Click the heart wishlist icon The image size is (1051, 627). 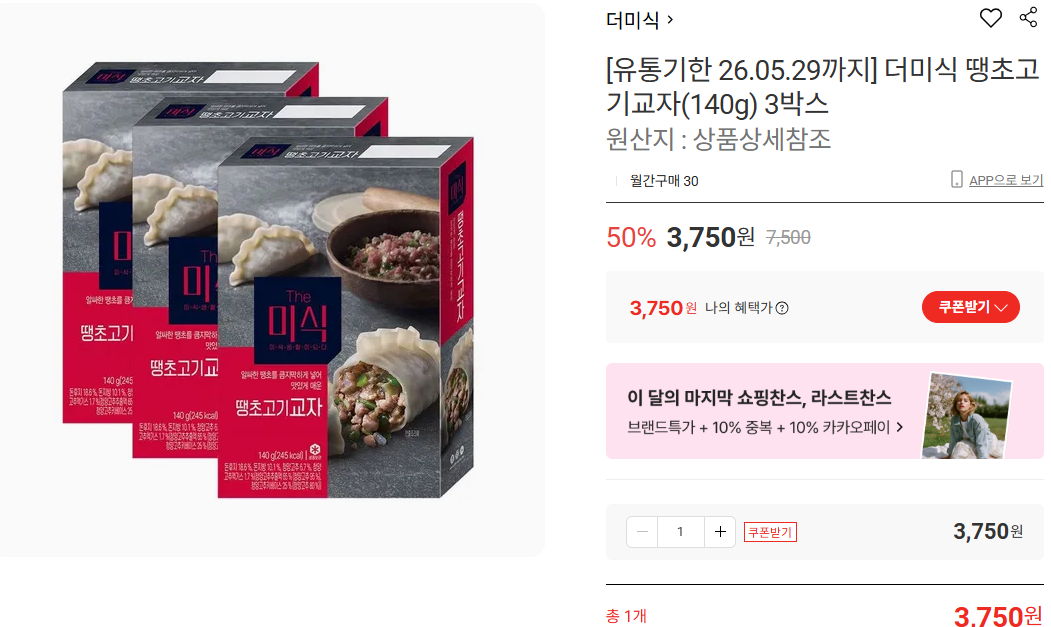[991, 17]
